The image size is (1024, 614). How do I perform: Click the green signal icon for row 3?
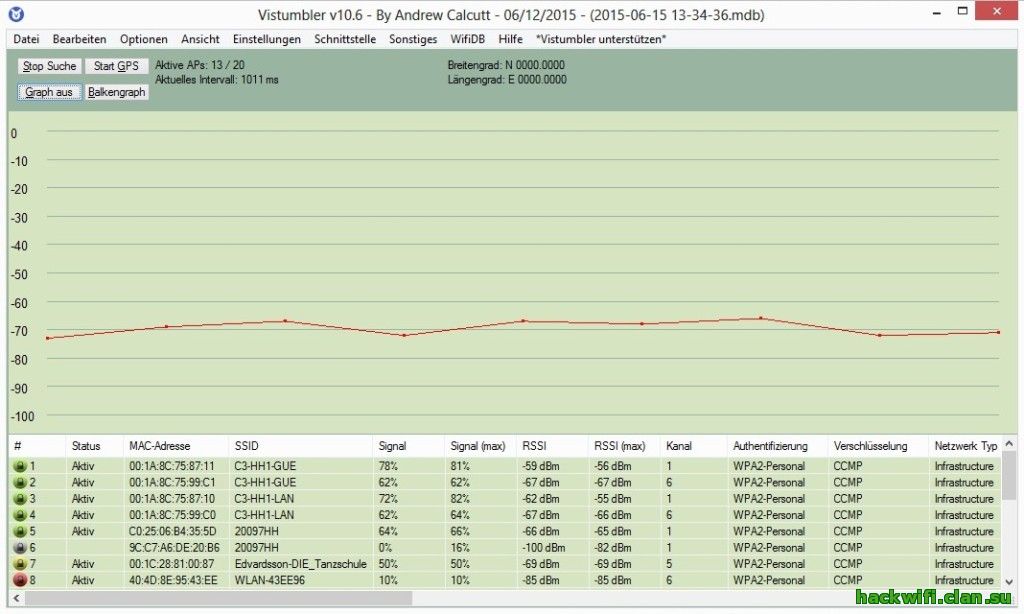click(x=20, y=499)
